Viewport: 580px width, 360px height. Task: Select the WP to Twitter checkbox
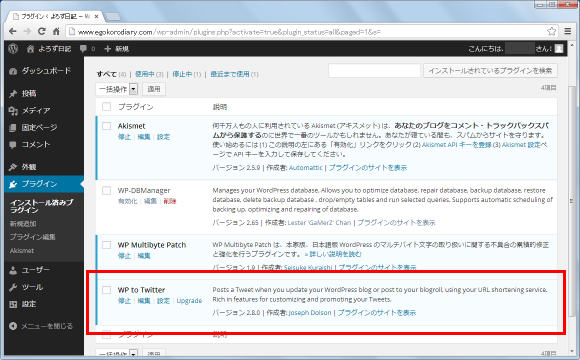click(107, 290)
